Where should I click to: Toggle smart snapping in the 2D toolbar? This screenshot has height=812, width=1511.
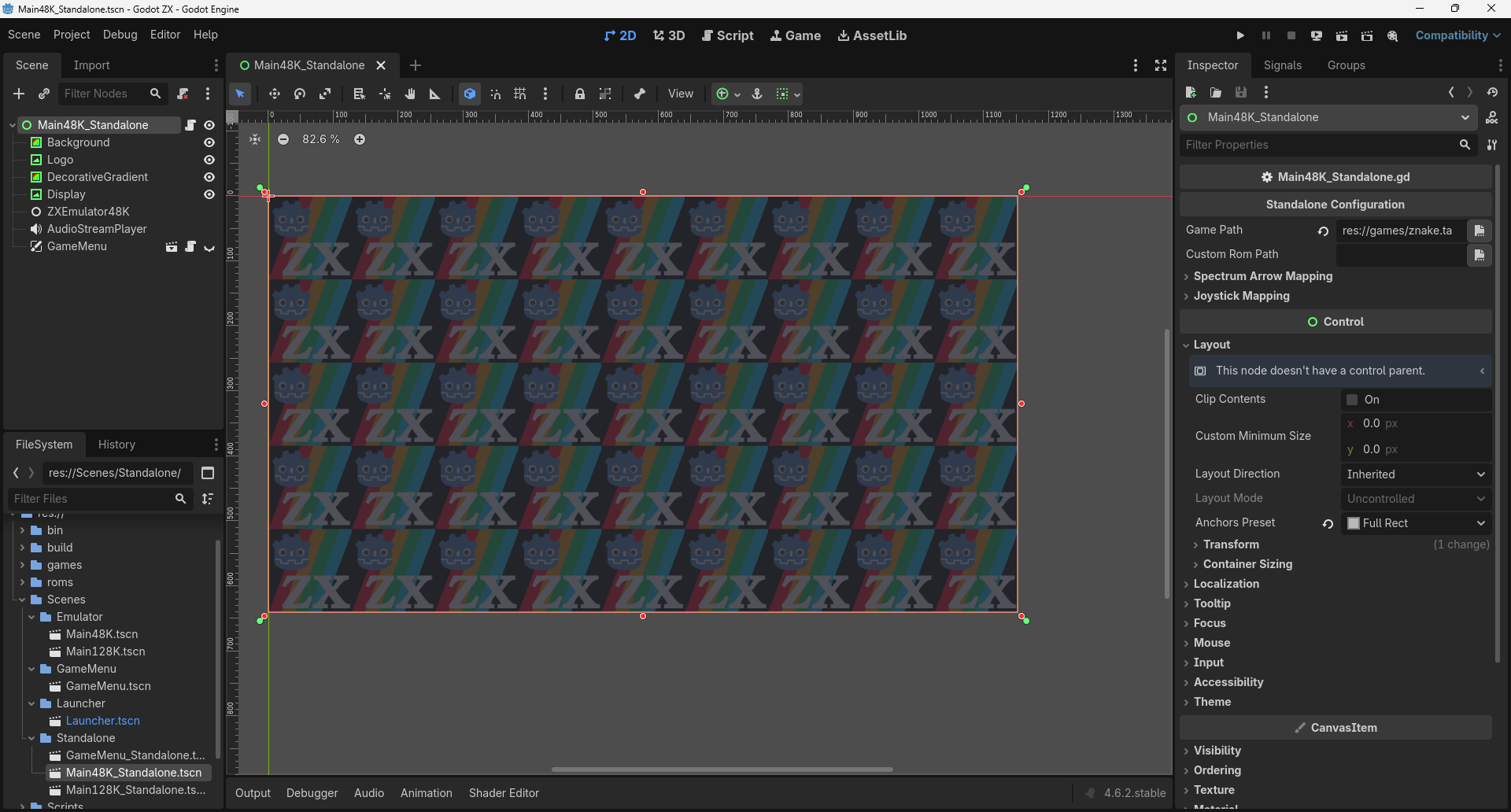pyautogui.click(x=496, y=94)
